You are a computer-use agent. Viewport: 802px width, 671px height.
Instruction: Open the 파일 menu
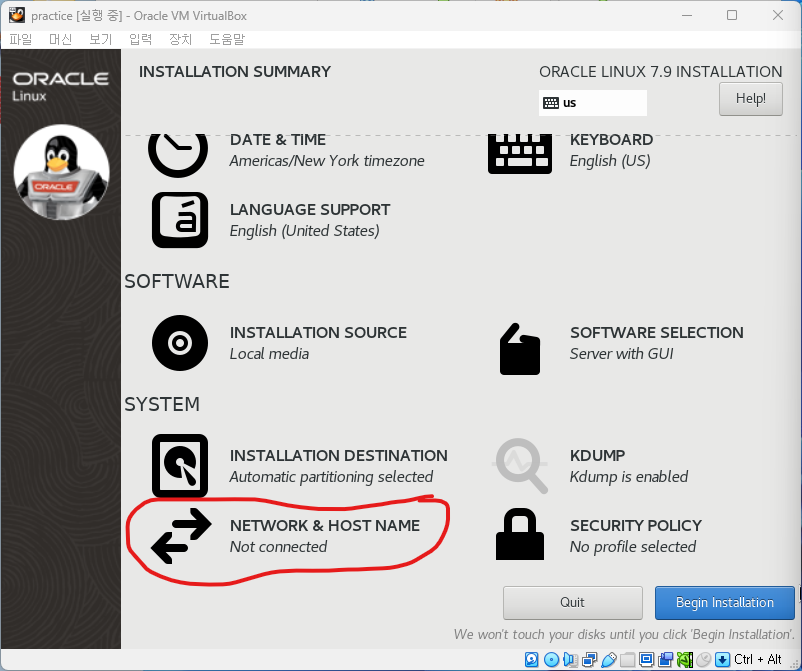point(20,39)
